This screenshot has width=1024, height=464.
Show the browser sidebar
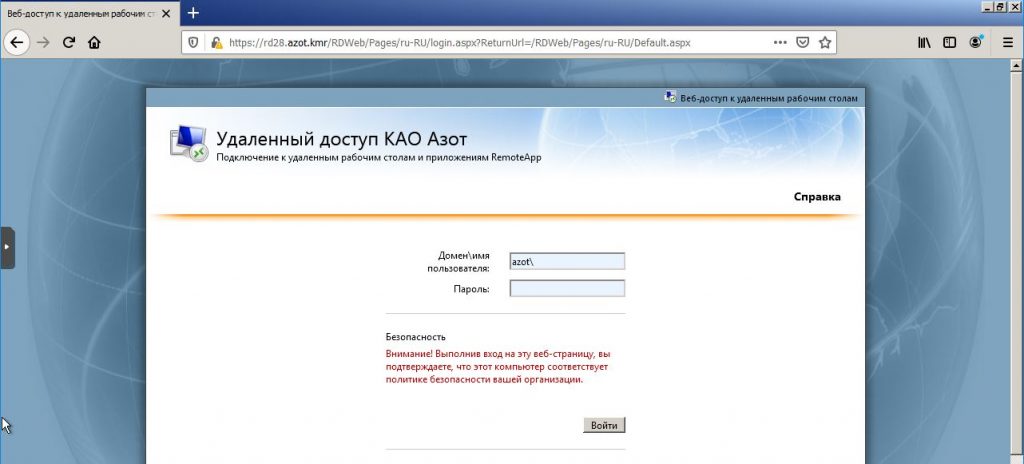point(950,42)
